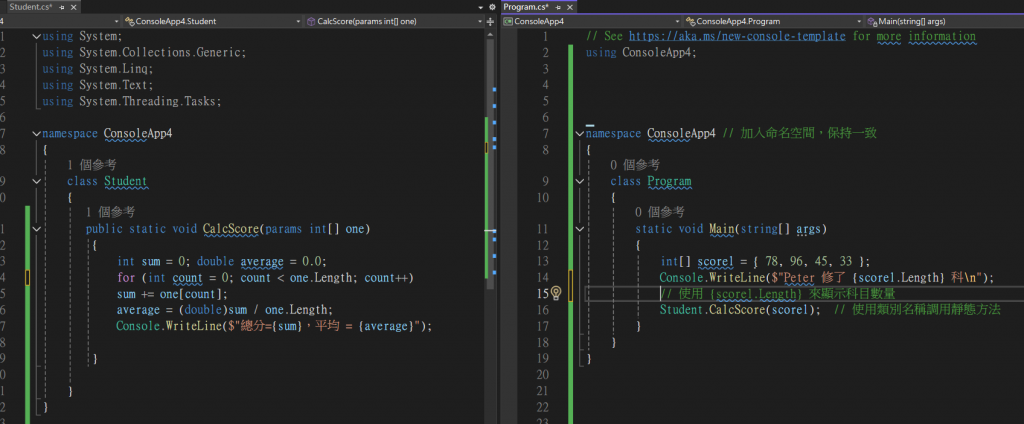Click 'using System.Text;' line
Image resolution: width=1024 pixels, height=424 pixels.
[x=97, y=85]
